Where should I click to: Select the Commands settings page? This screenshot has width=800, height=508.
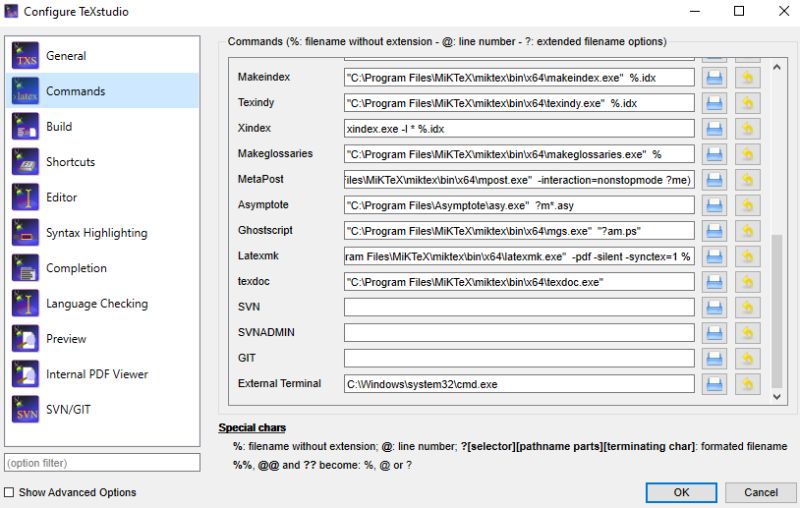(102, 91)
